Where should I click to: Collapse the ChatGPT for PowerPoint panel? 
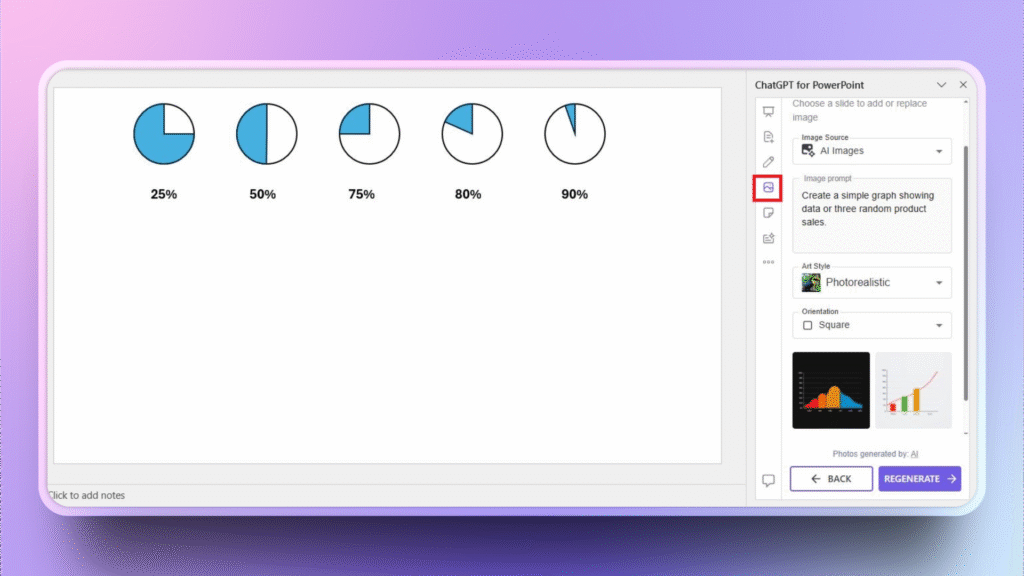point(941,85)
